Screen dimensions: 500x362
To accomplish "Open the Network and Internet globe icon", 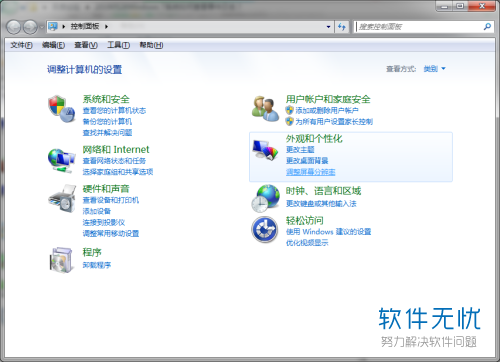I will point(62,161).
